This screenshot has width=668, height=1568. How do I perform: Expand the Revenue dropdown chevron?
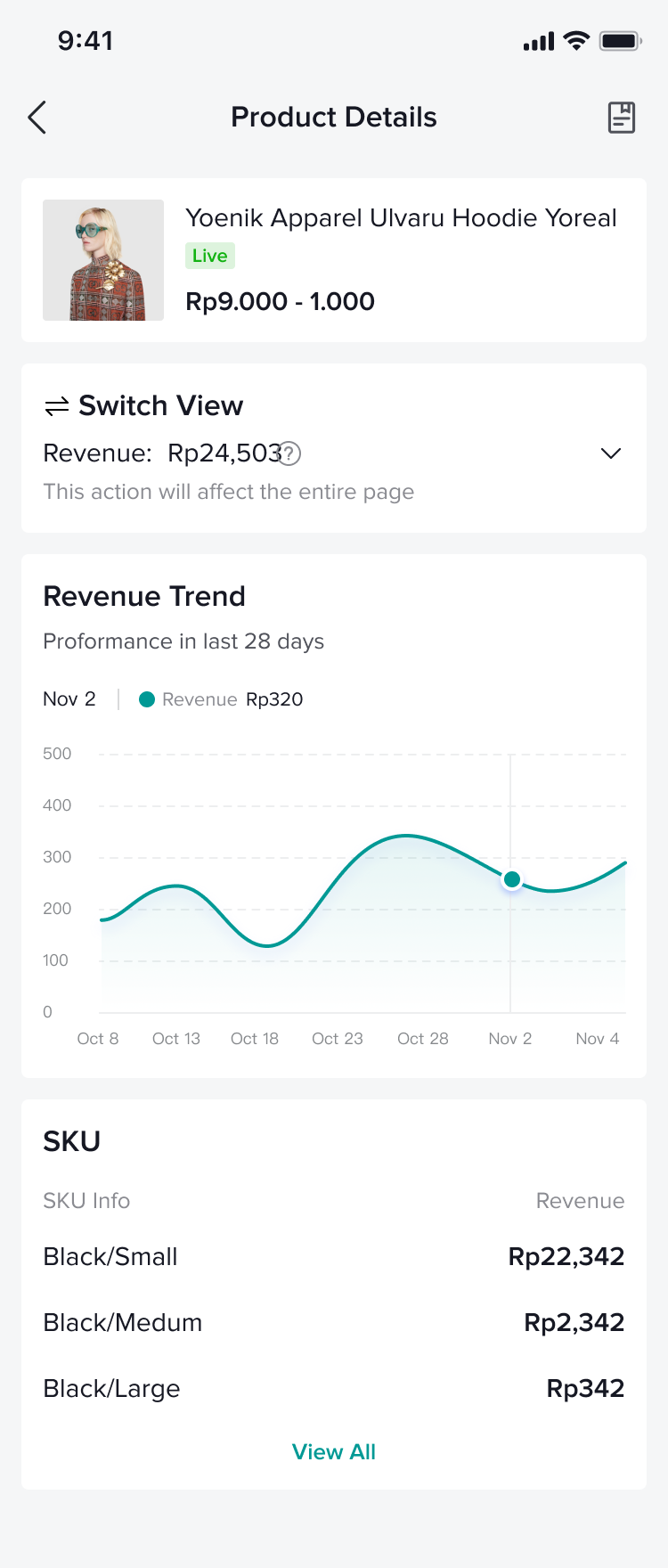point(611,453)
